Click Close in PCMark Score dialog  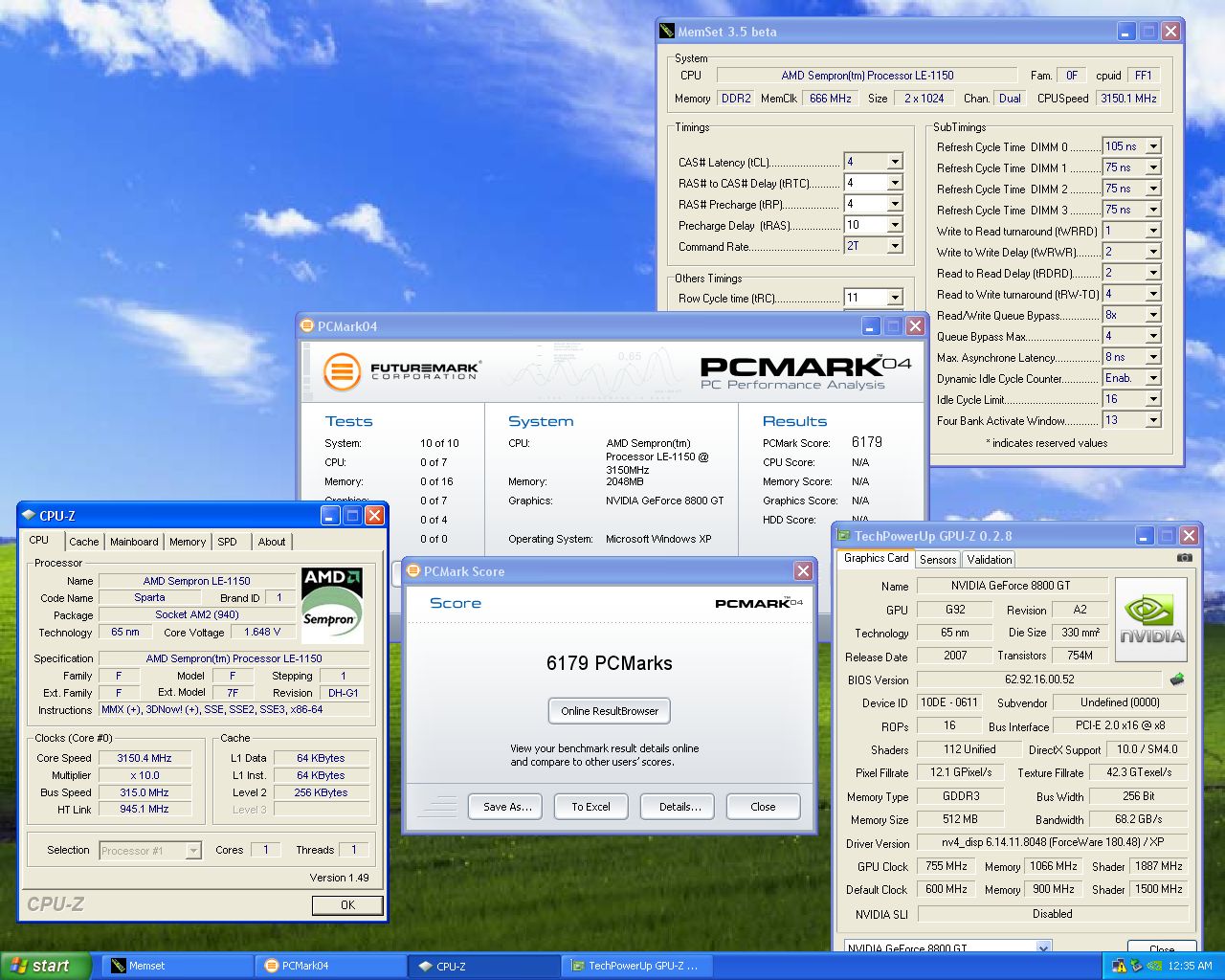[x=763, y=807]
